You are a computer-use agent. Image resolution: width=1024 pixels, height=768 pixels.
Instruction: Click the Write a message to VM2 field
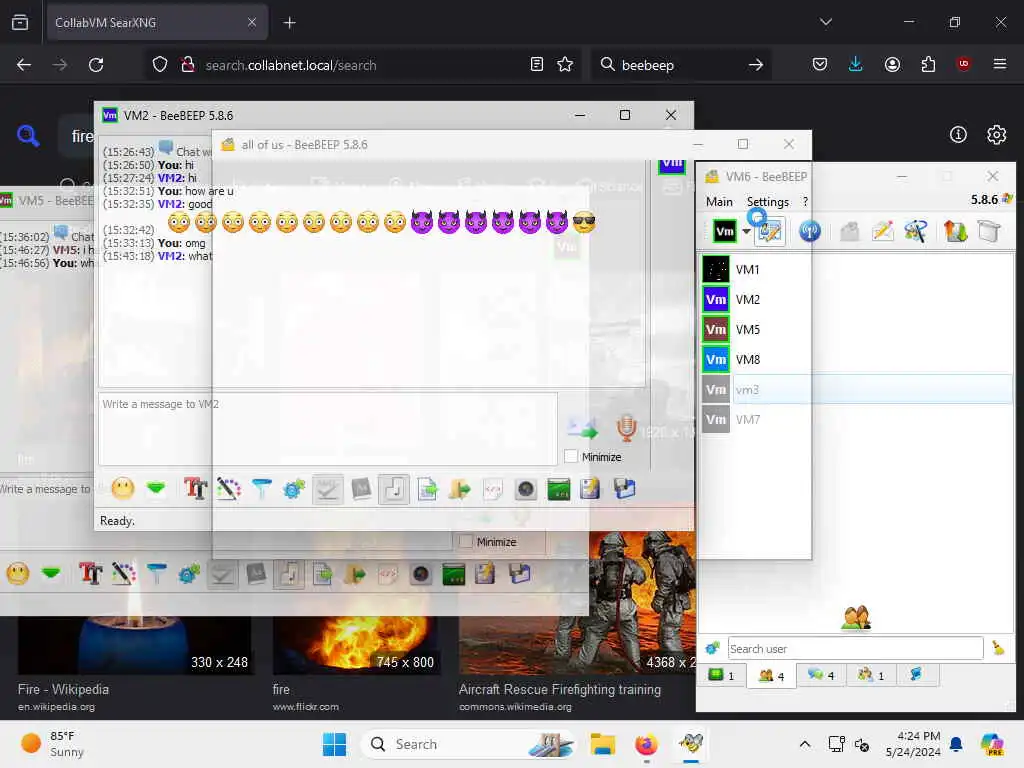[x=328, y=428]
